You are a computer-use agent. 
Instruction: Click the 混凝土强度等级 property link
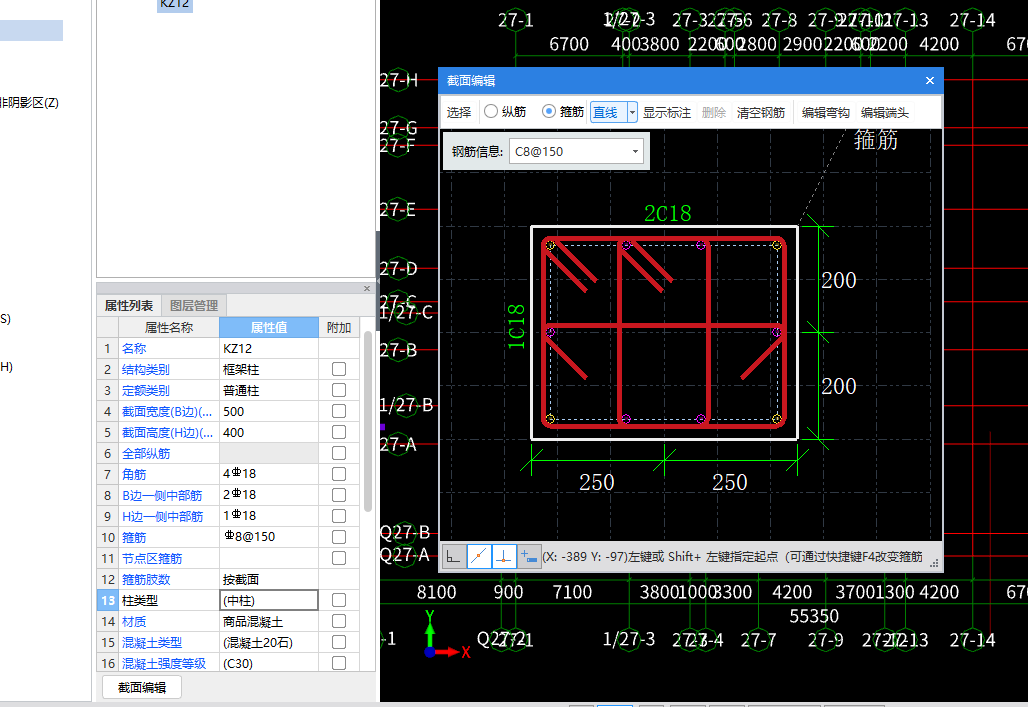pos(164,663)
